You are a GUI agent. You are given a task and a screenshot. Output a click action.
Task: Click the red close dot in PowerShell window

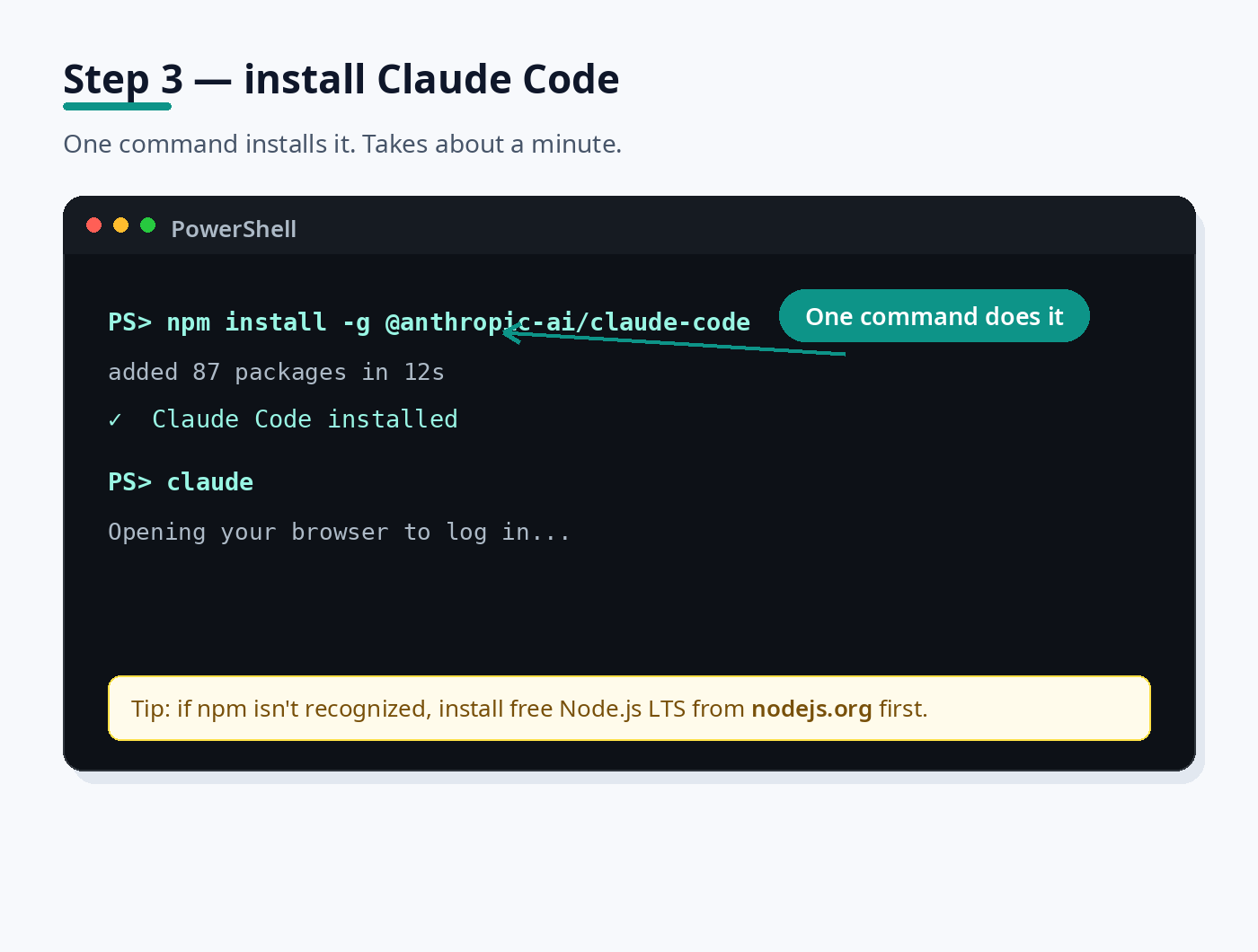94,225
